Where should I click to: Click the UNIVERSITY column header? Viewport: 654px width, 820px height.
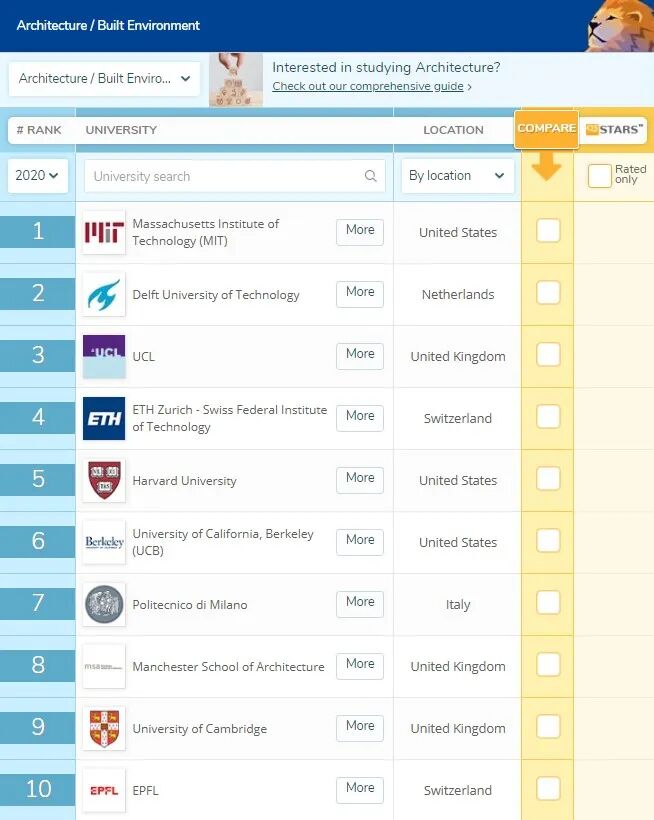point(121,130)
